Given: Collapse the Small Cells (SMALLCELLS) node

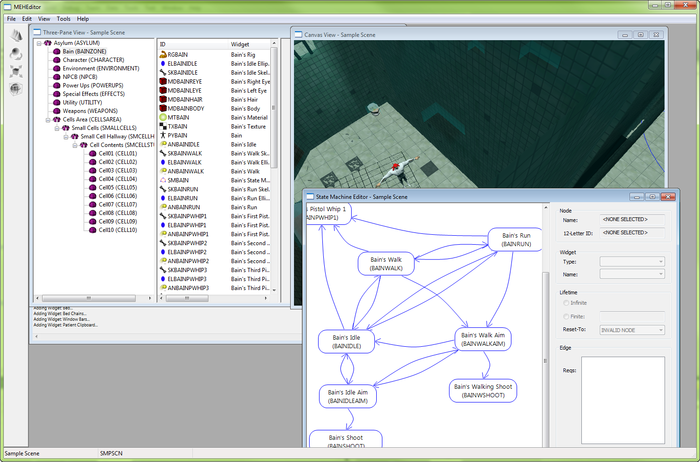Looking at the screenshot, I should tap(57, 128).
